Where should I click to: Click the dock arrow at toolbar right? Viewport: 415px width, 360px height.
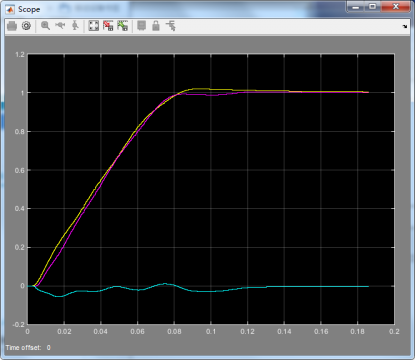point(405,26)
